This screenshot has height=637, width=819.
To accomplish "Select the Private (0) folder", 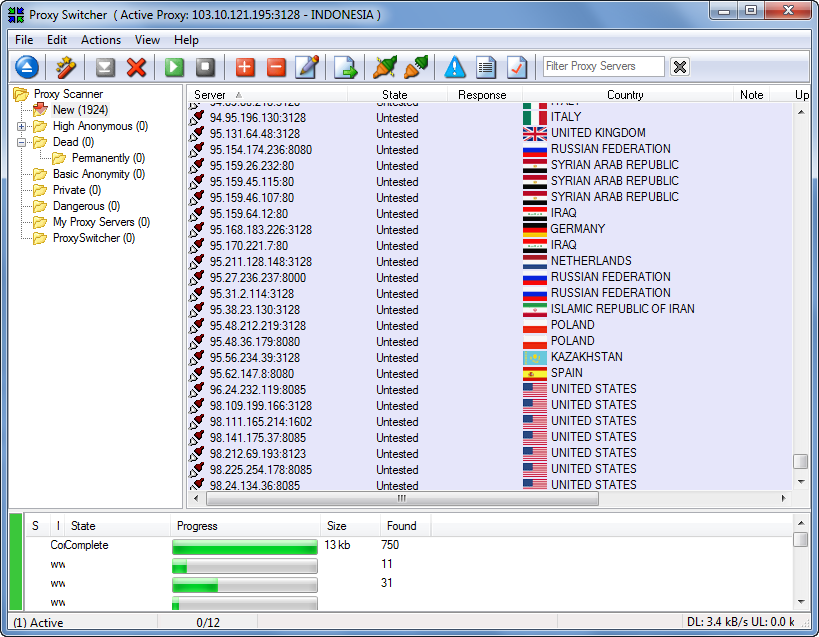I will click(77, 190).
